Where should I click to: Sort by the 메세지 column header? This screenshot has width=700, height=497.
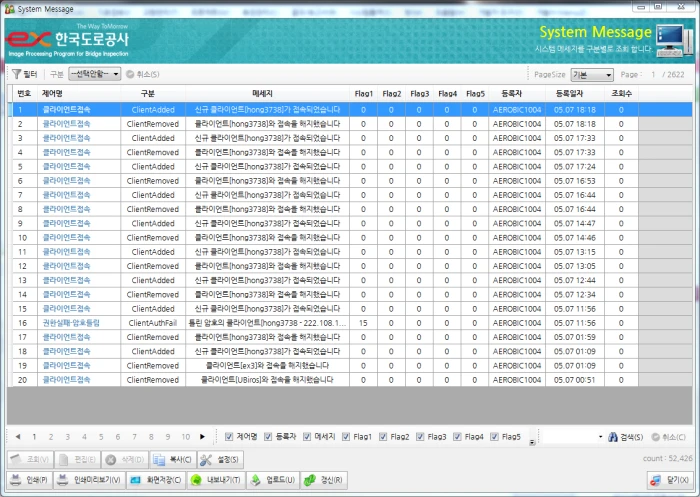pyautogui.click(x=267, y=93)
